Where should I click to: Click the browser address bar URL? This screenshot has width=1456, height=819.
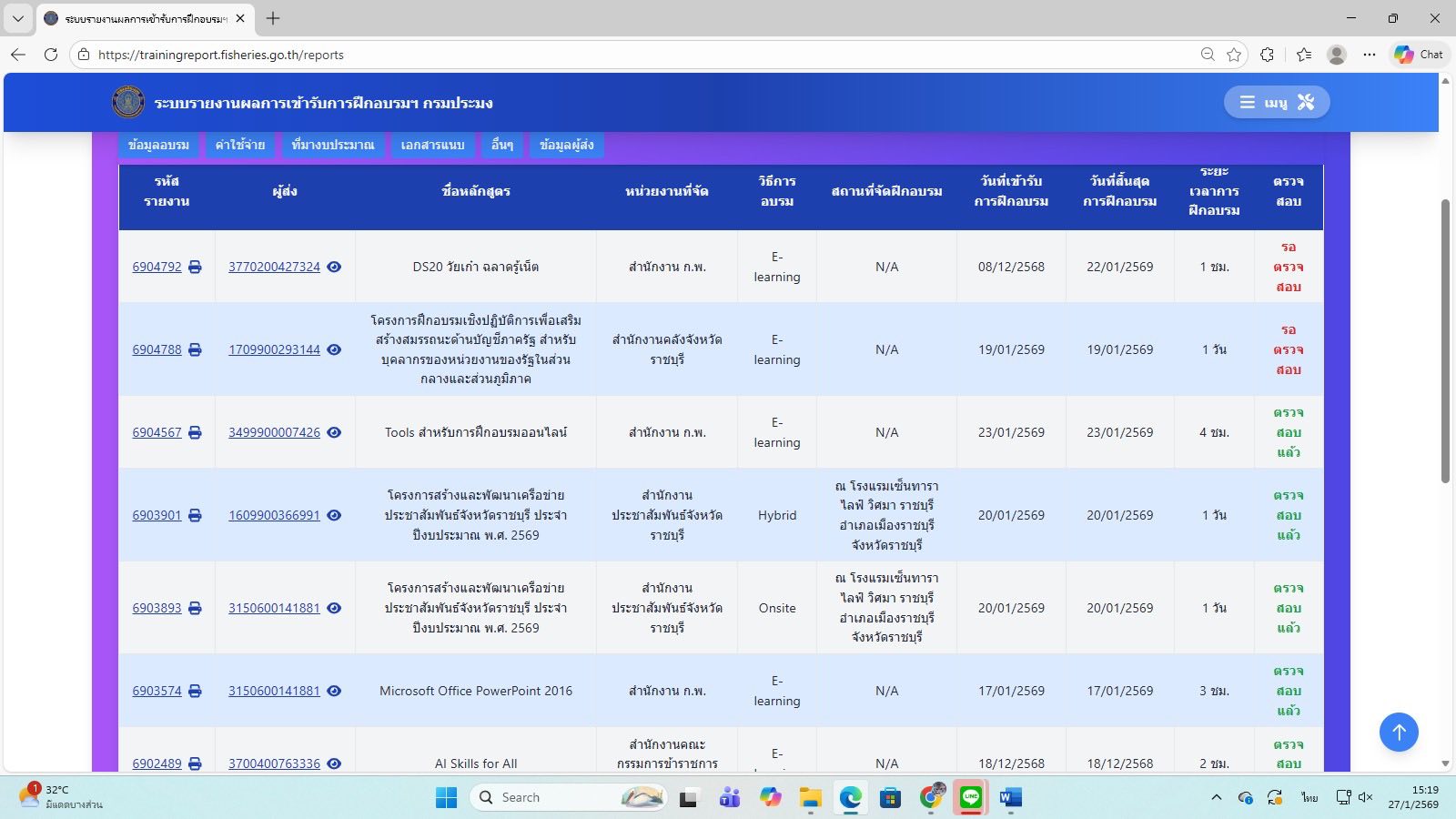click(221, 55)
